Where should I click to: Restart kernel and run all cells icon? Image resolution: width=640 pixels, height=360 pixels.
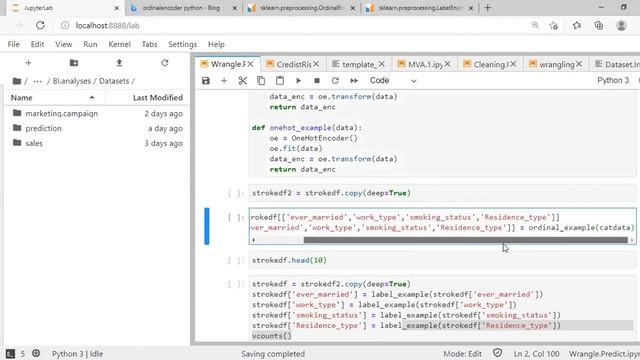click(x=354, y=80)
